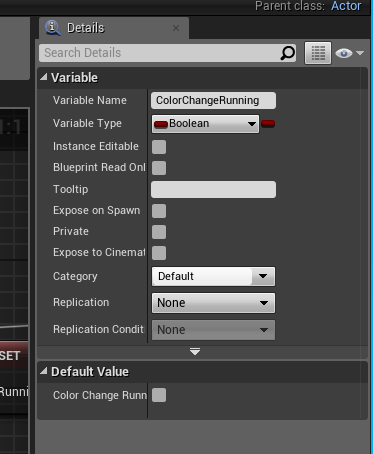The image size is (373, 454).
Task: Click the Variable Type label
Action: tap(87, 124)
